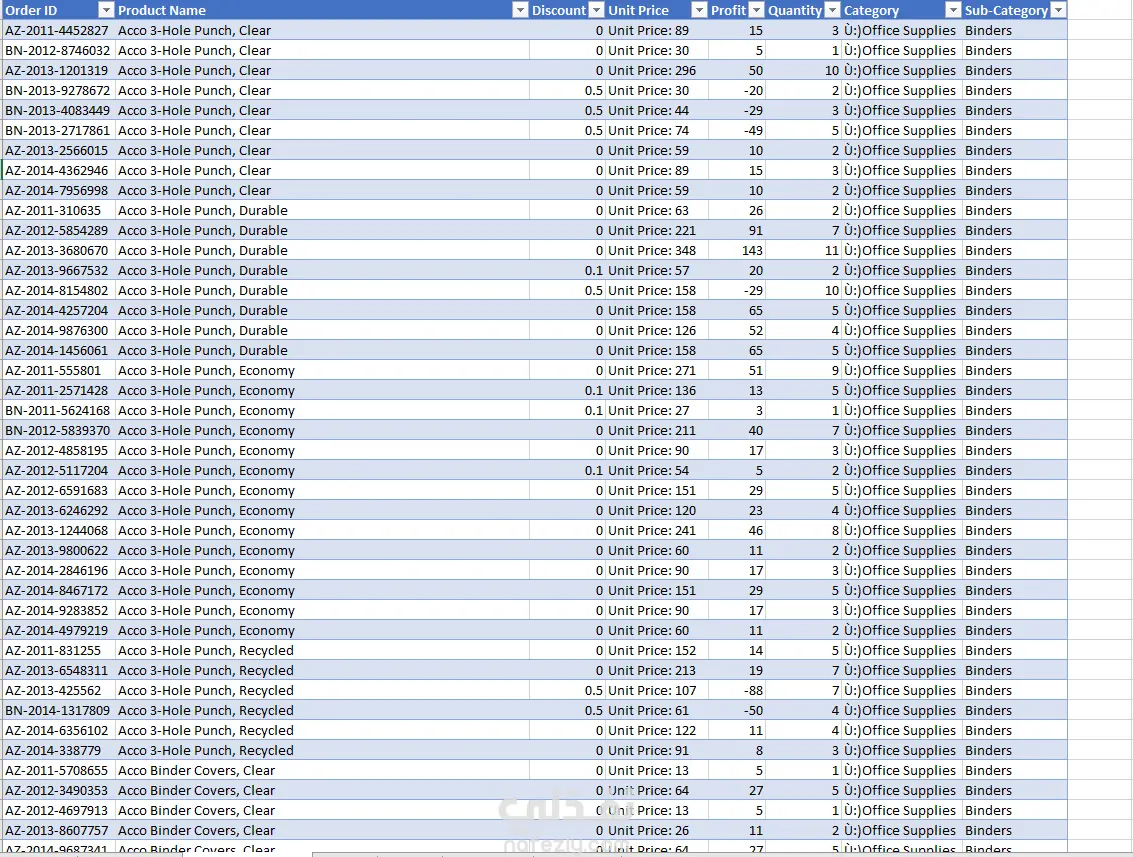
Task: Select order cell AZ-2013-425562
Action: click(x=58, y=690)
